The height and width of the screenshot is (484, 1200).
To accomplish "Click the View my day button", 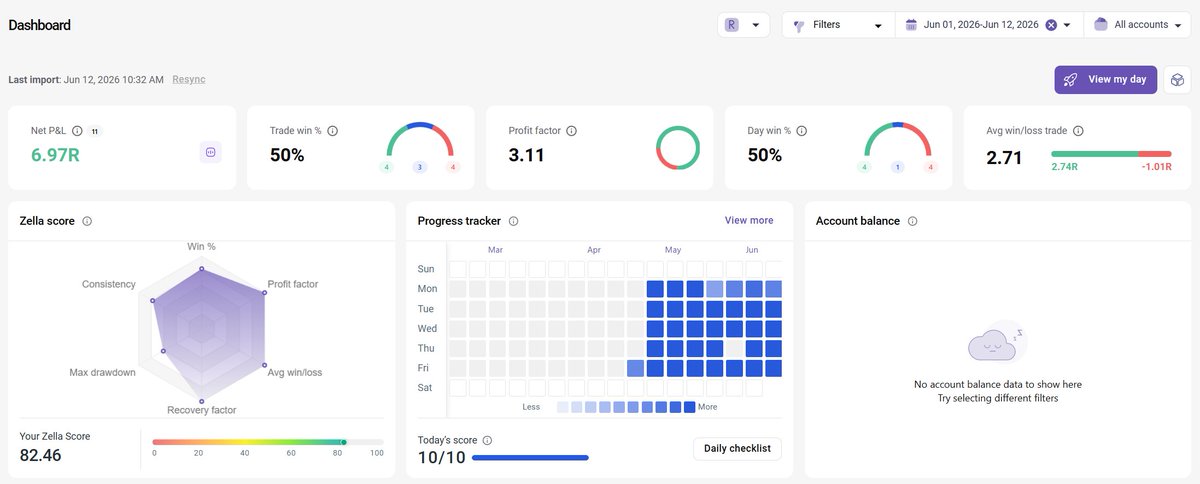I will (x=1106, y=80).
